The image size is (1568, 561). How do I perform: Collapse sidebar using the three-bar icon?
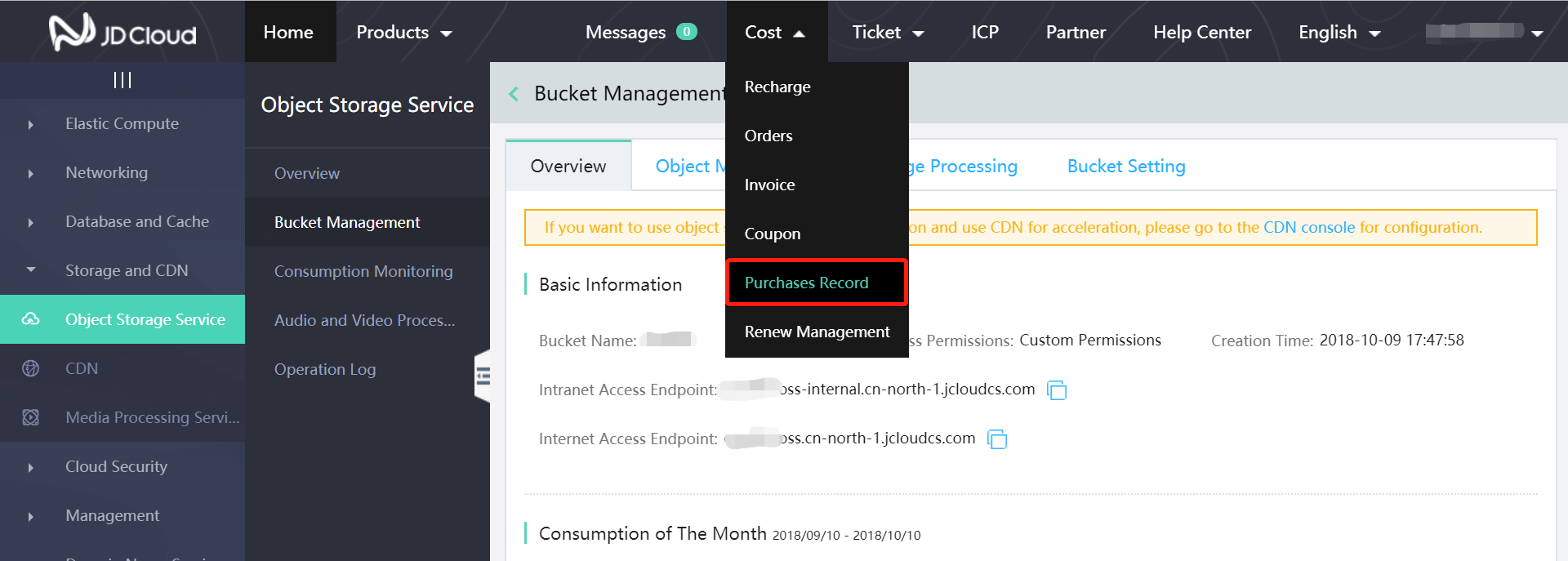click(x=122, y=80)
